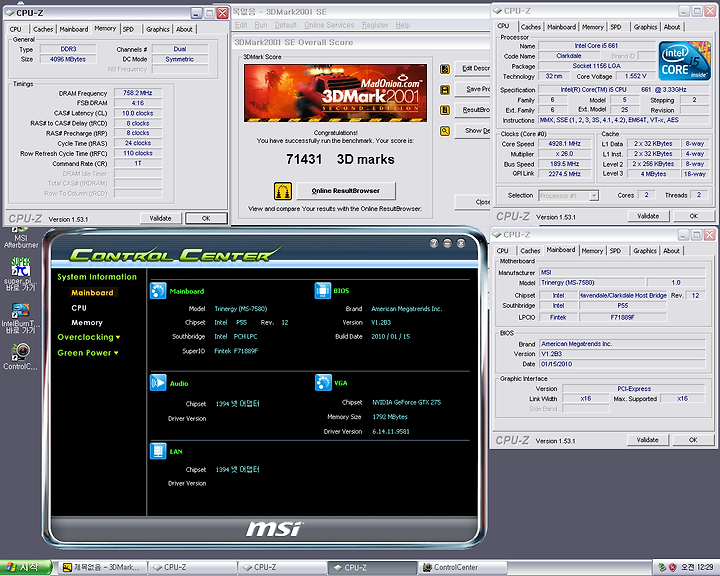Viewport: 720px width, 576px height.
Task: Open About tab in mainboard CPU-Z window
Action: (x=671, y=251)
